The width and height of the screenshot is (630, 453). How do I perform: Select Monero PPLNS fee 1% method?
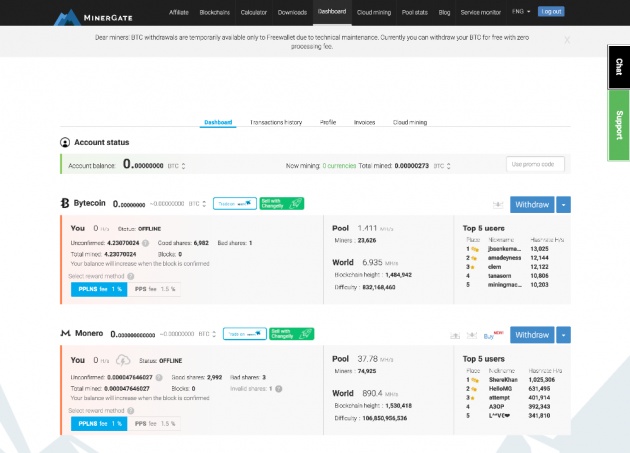[99, 423]
